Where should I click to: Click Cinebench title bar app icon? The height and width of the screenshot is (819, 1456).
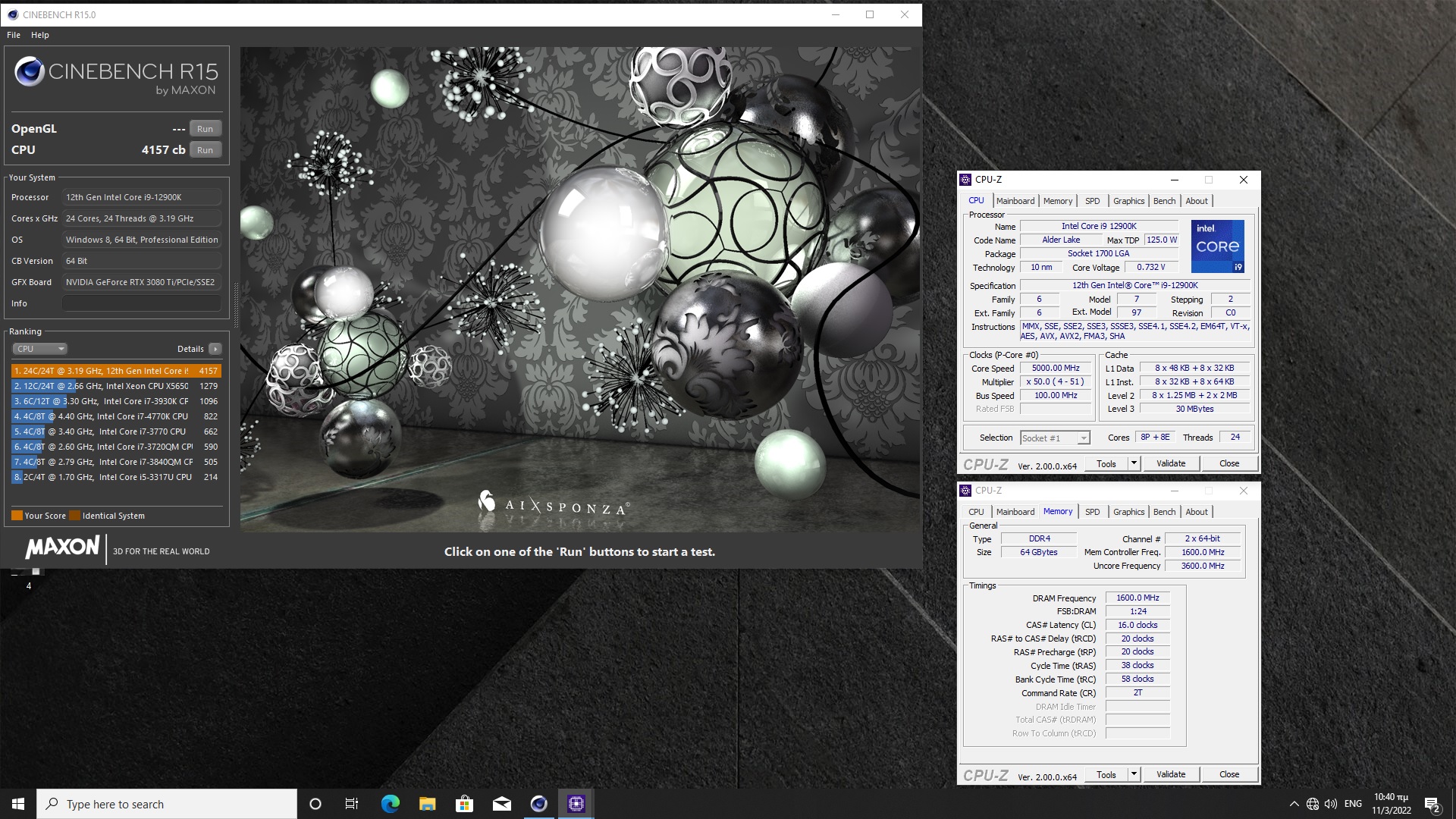click(x=13, y=14)
